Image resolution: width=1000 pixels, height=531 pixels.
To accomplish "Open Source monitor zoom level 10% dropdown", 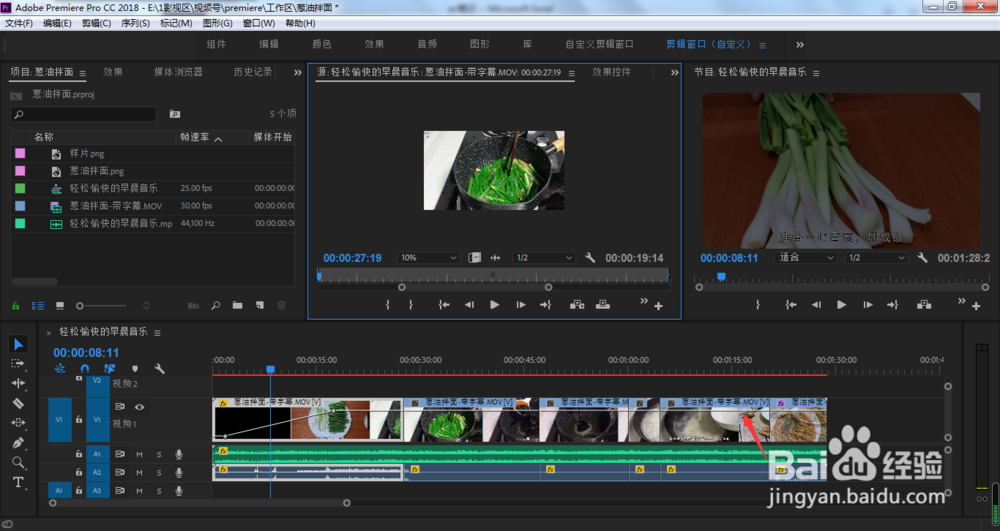I will click(428, 258).
